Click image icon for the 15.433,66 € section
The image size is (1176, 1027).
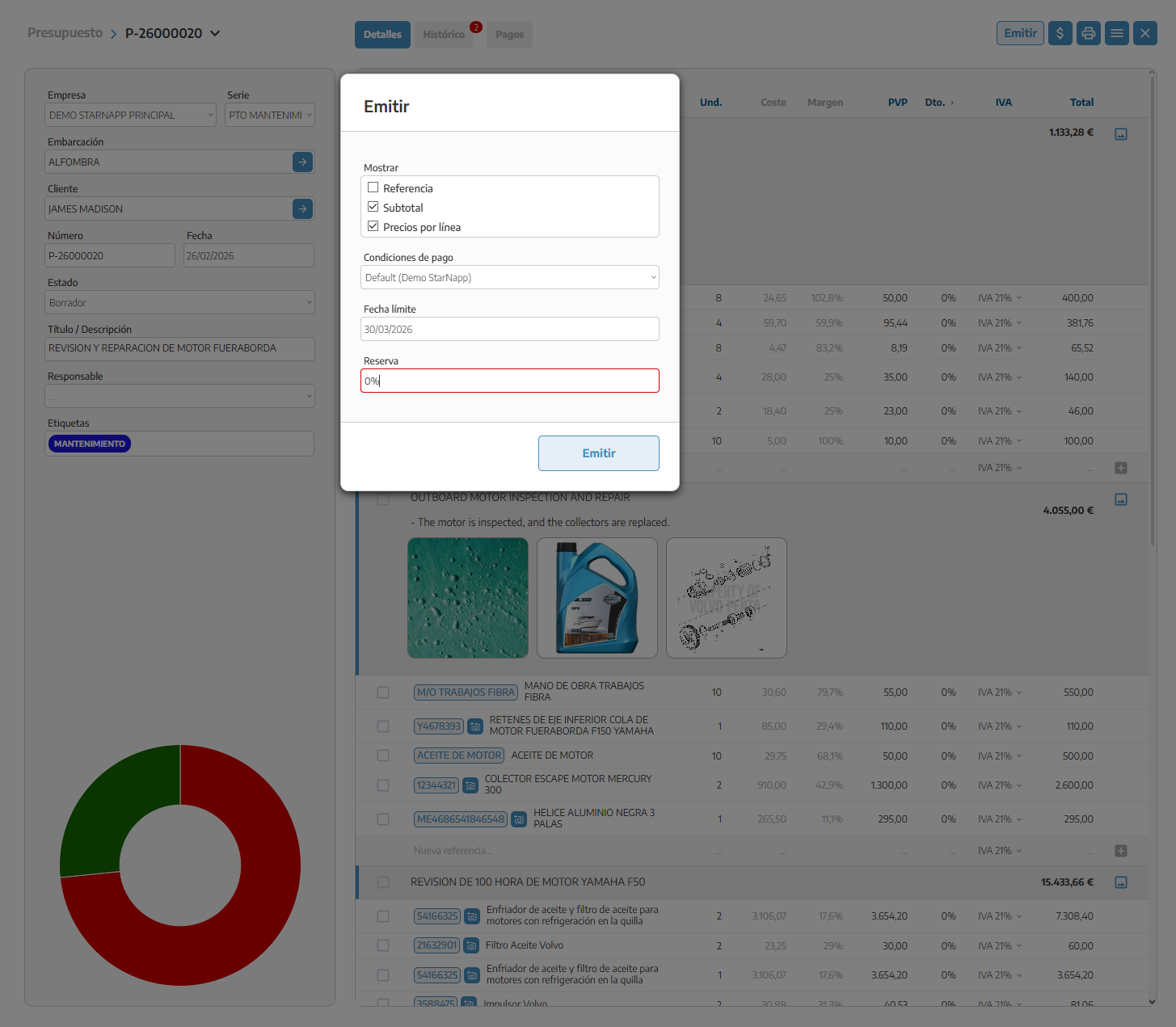(x=1121, y=882)
